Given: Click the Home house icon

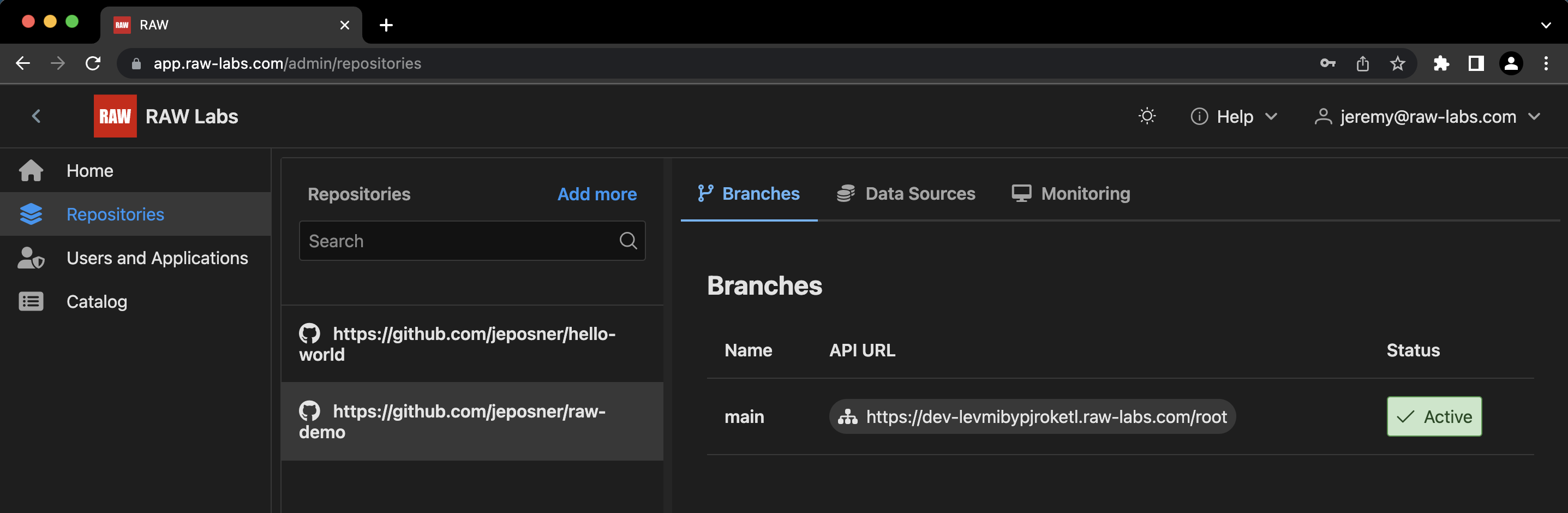Looking at the screenshot, I should click(x=31, y=170).
